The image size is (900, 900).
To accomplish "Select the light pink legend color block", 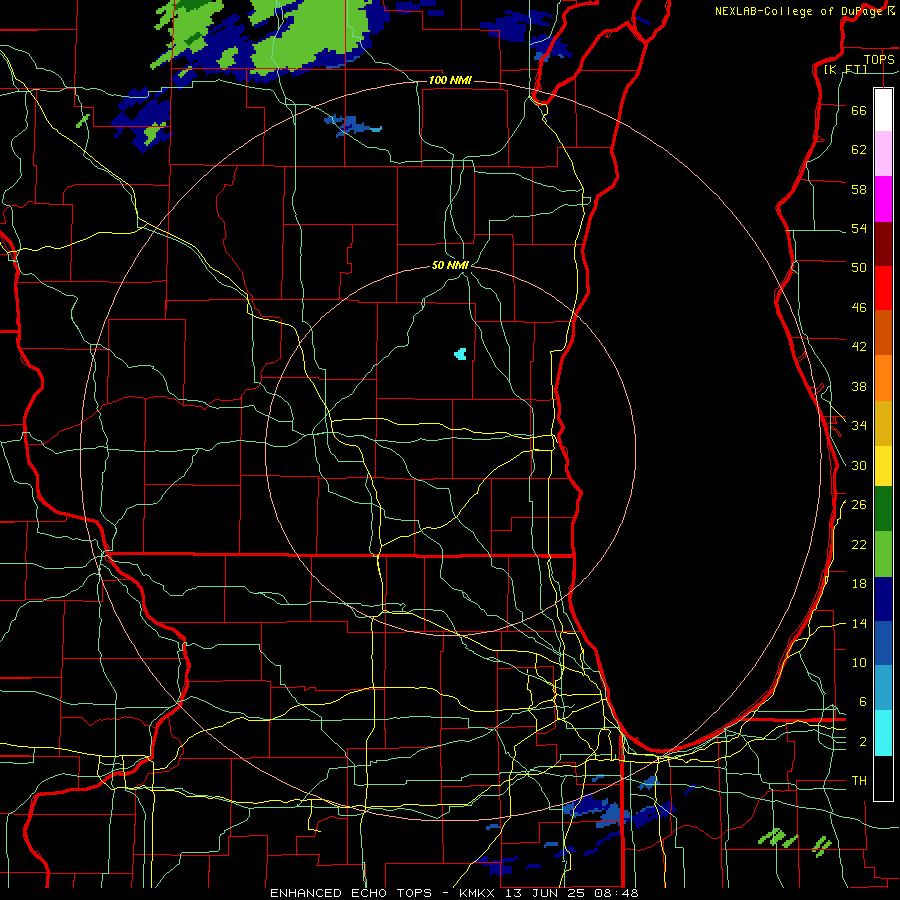I will 883,153.
